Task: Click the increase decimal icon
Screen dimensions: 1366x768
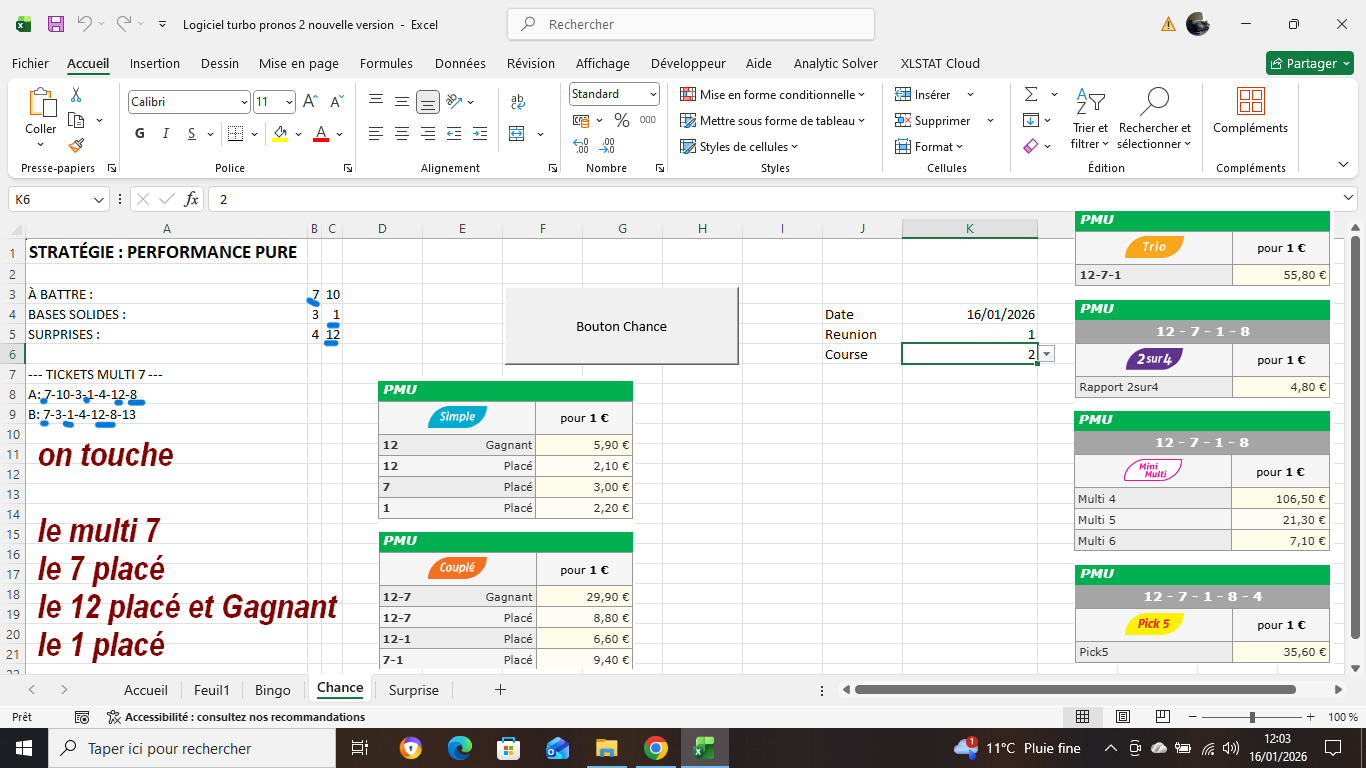Action: (581, 146)
